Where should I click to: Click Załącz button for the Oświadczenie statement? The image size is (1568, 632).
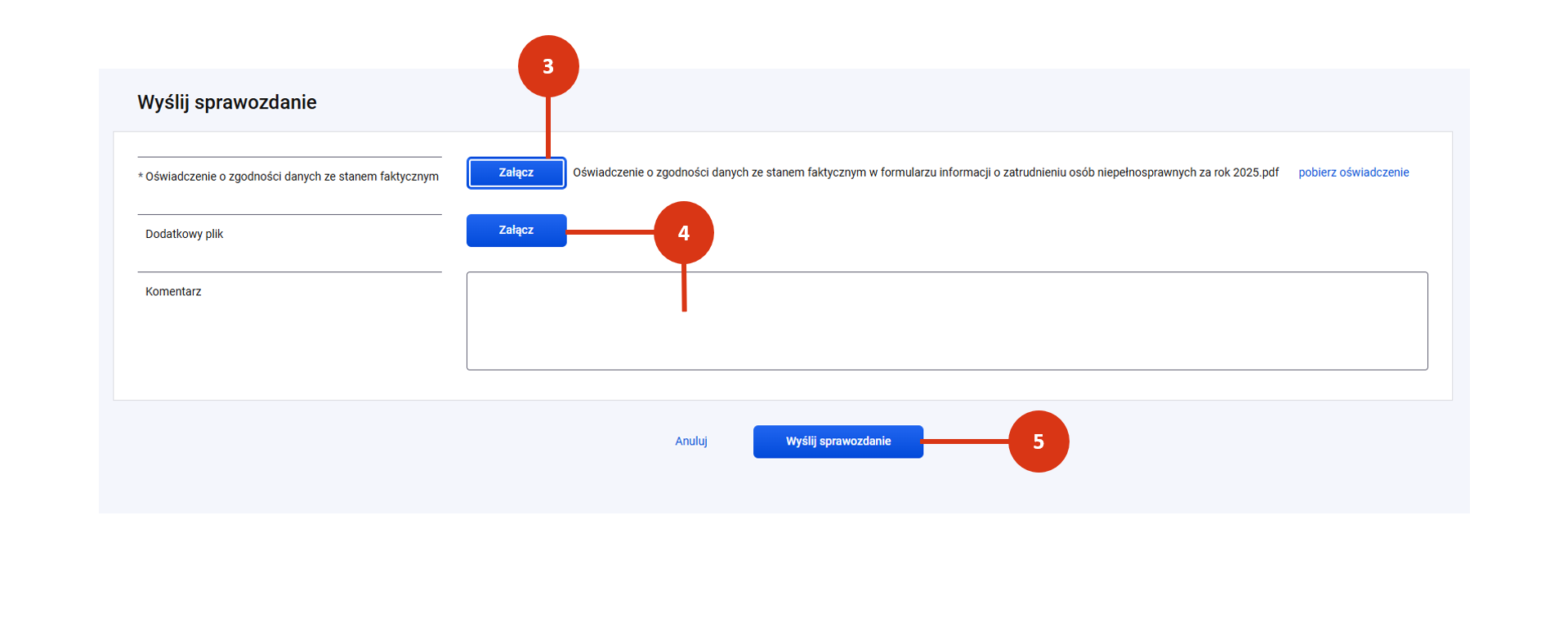[x=516, y=173]
